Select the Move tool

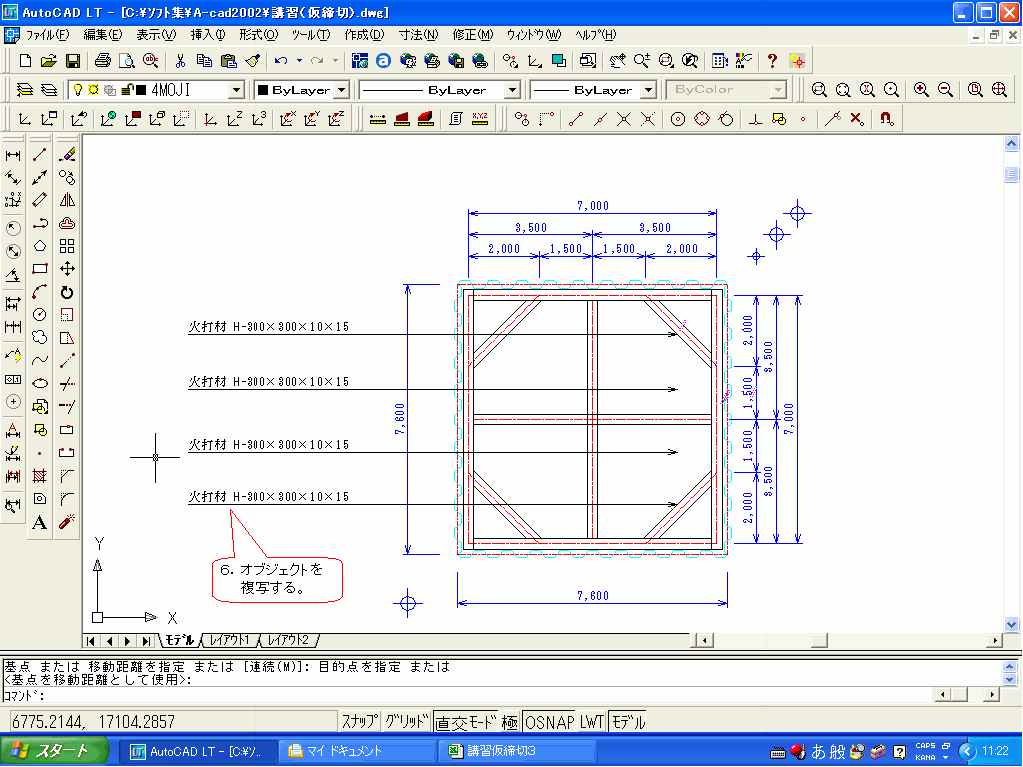(67, 269)
